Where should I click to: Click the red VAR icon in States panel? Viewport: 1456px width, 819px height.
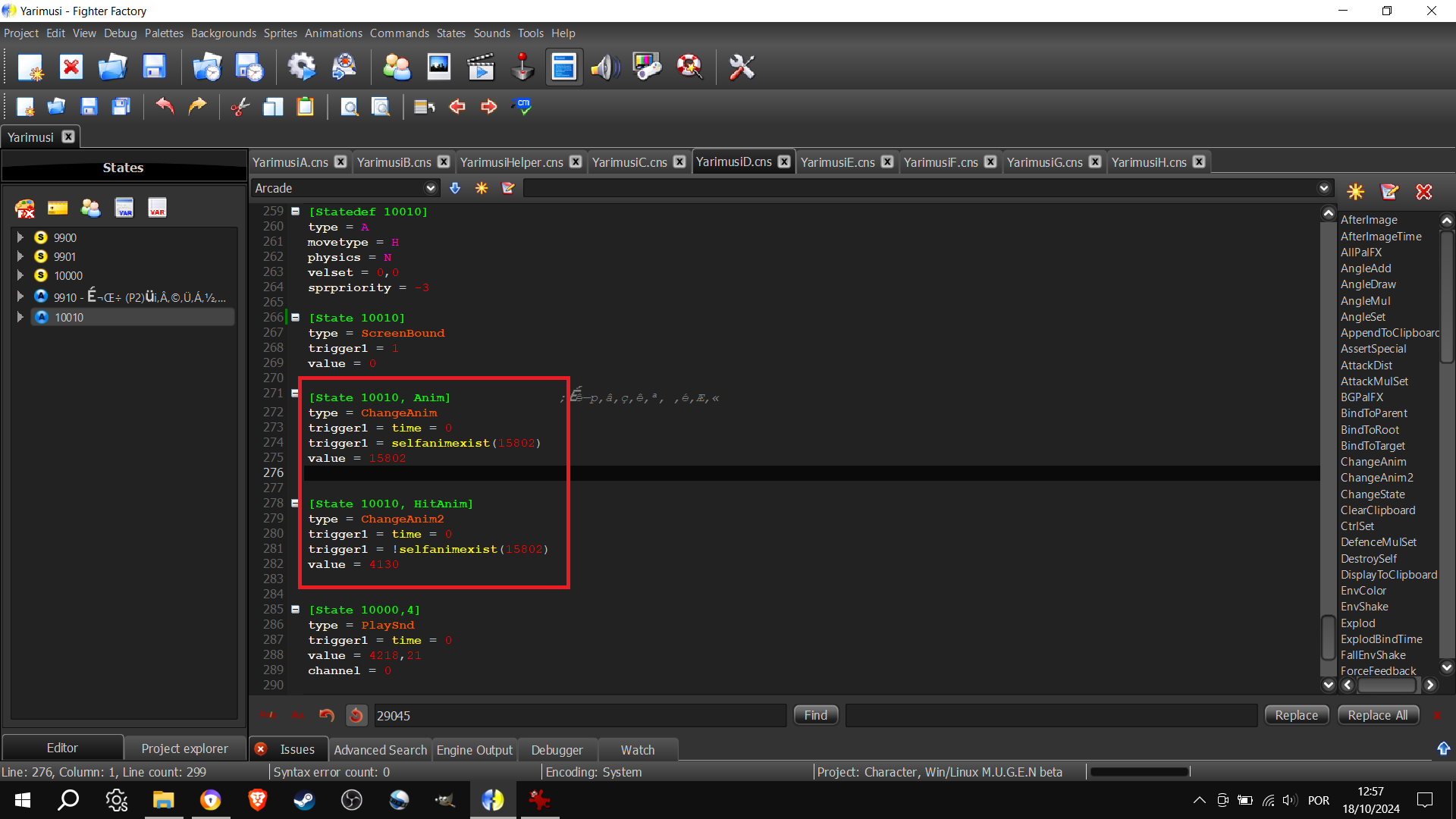point(157,208)
